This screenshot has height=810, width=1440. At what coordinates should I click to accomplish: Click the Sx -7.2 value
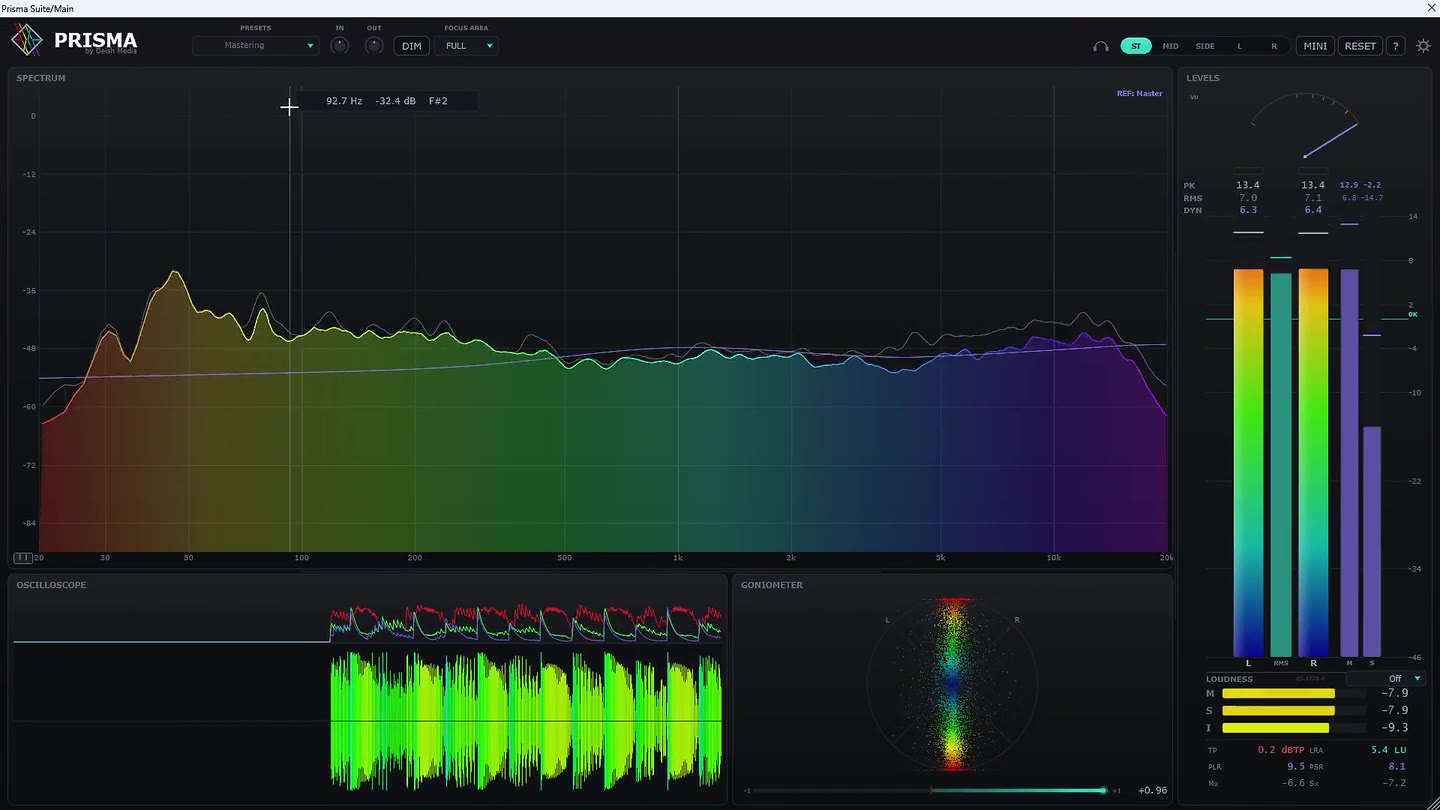tap(1394, 783)
